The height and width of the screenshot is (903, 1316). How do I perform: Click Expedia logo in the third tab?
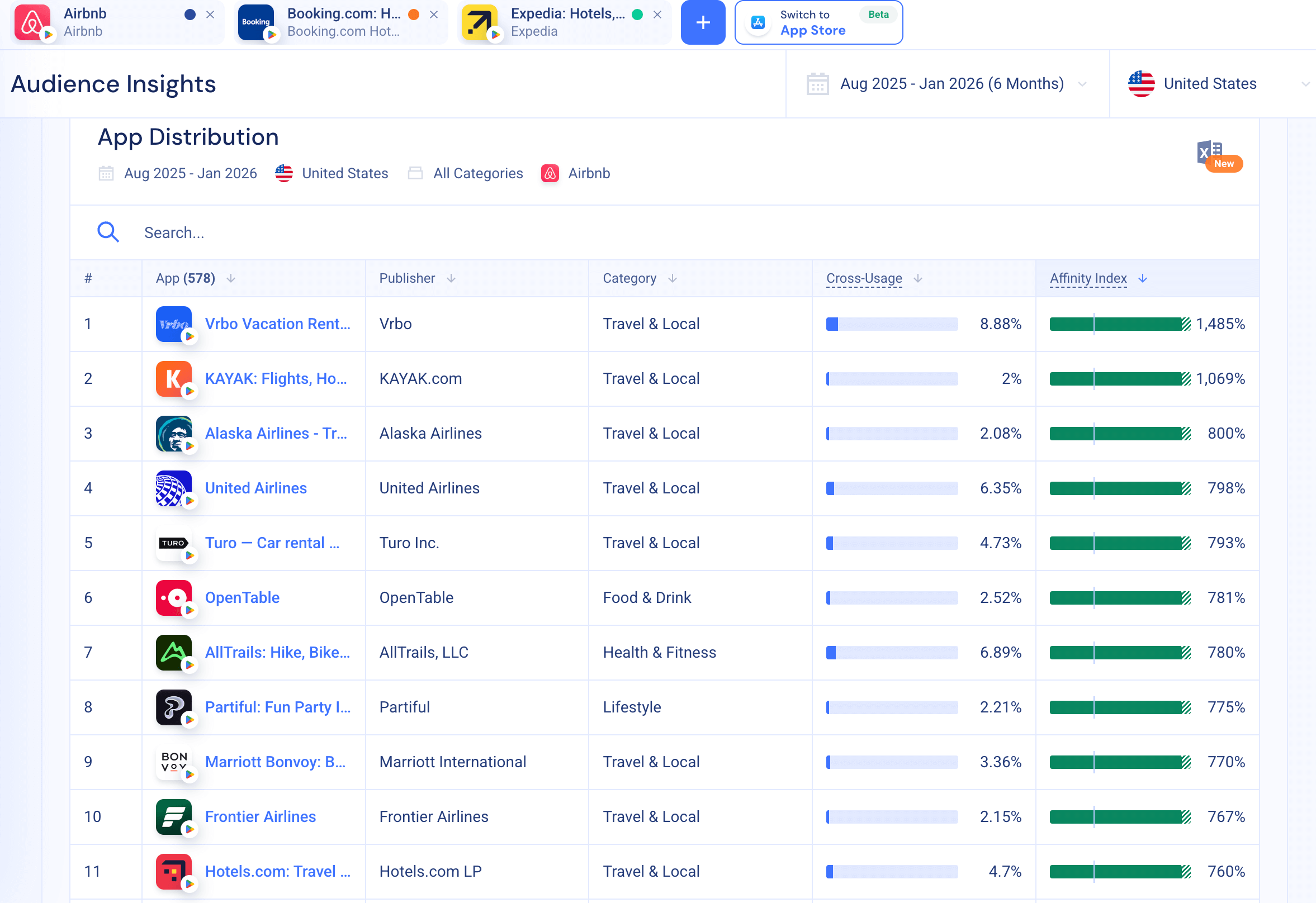(x=479, y=22)
